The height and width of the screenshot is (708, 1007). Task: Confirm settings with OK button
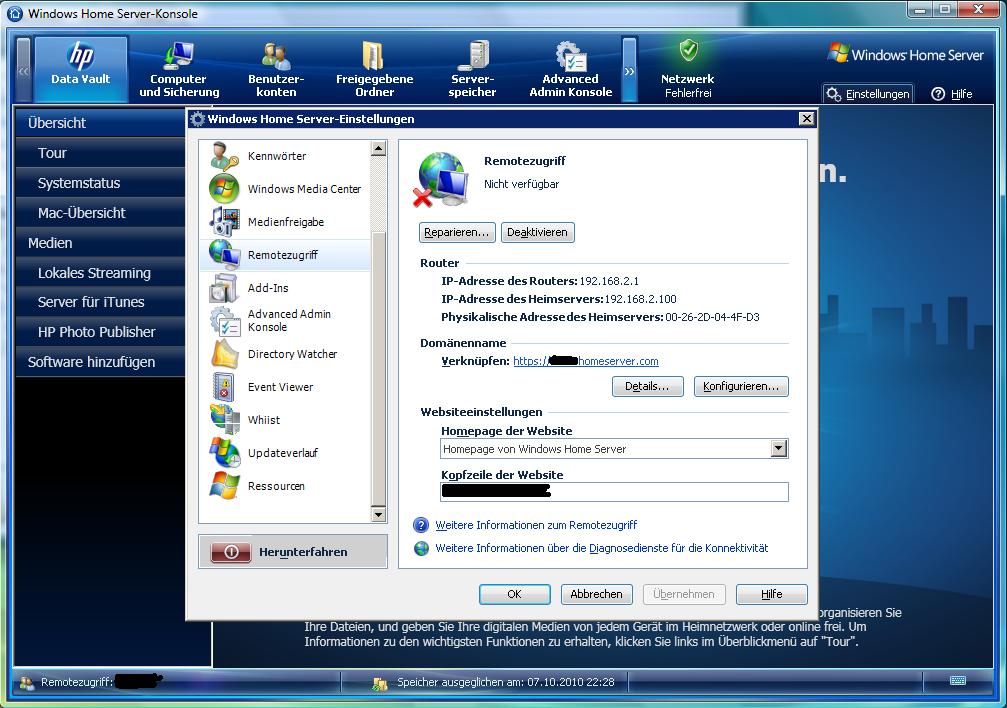tap(514, 594)
